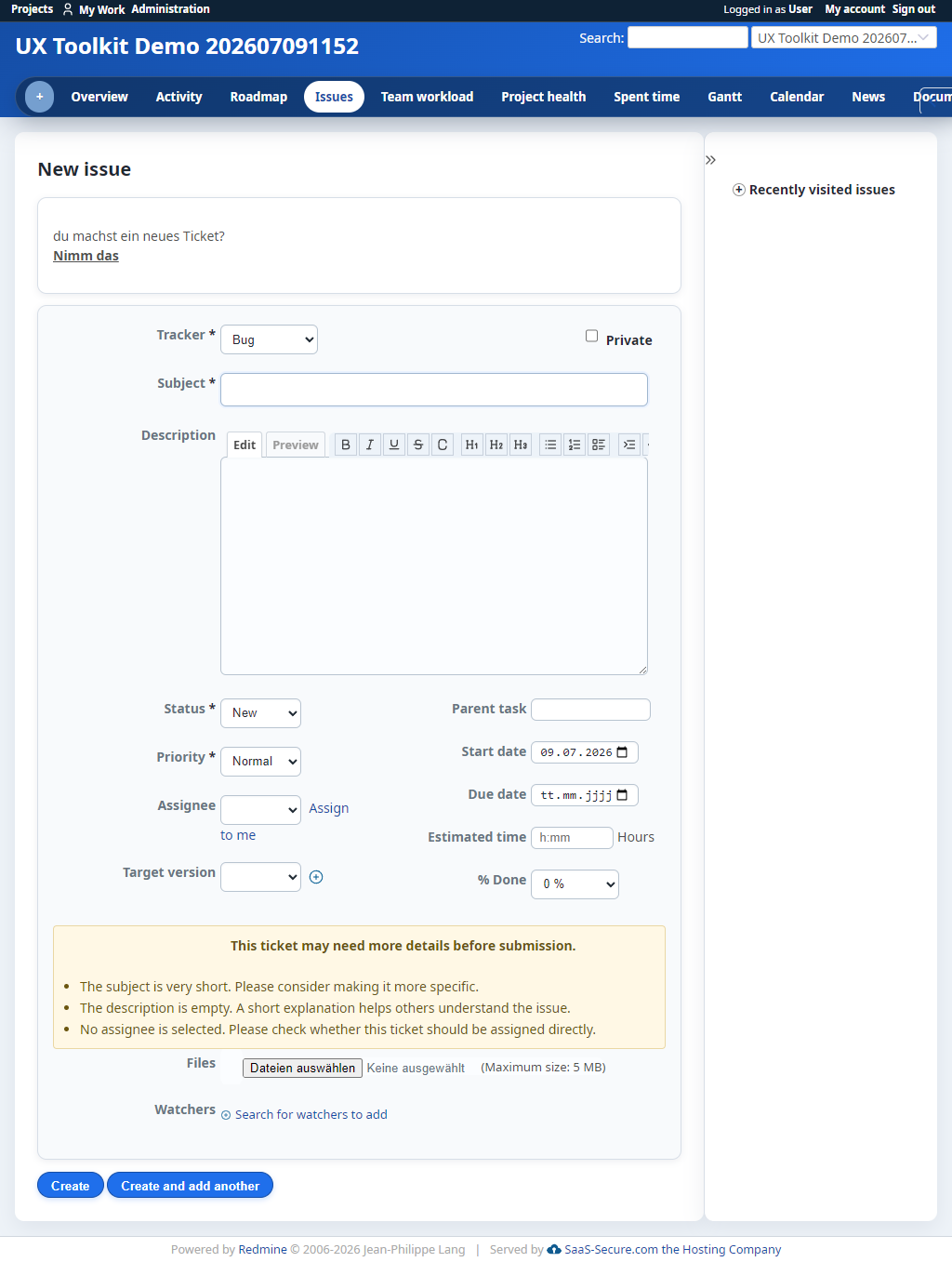
Task: Open the Issues tab
Action: pyautogui.click(x=334, y=97)
